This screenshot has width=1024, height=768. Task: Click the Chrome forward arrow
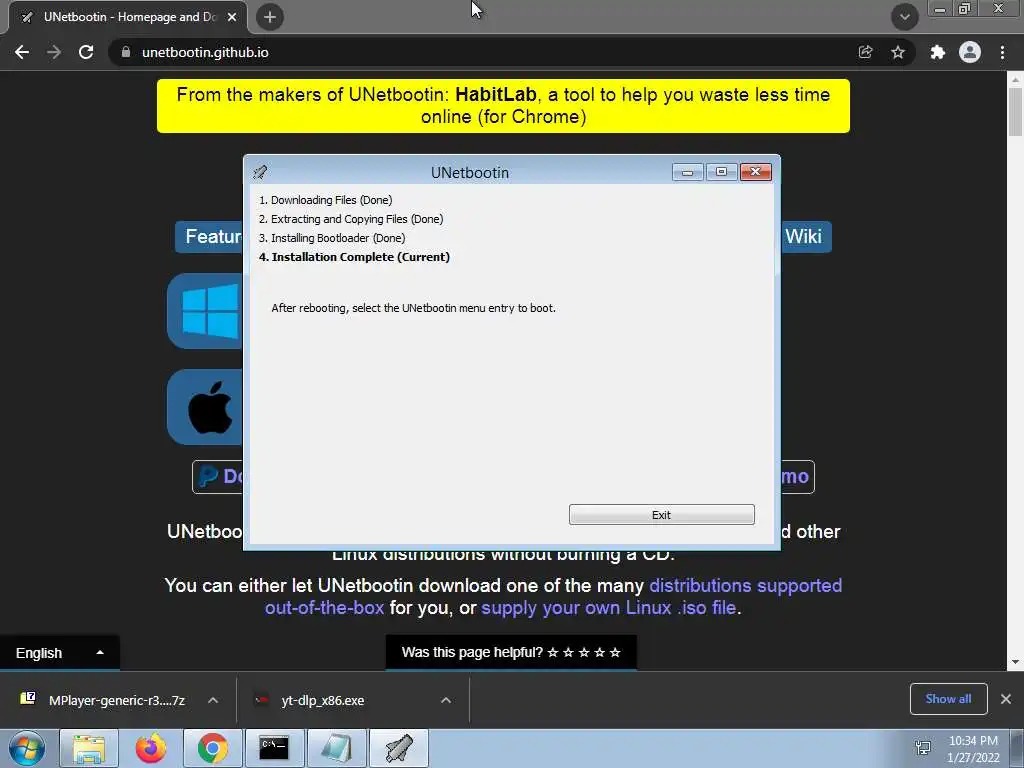coord(54,52)
